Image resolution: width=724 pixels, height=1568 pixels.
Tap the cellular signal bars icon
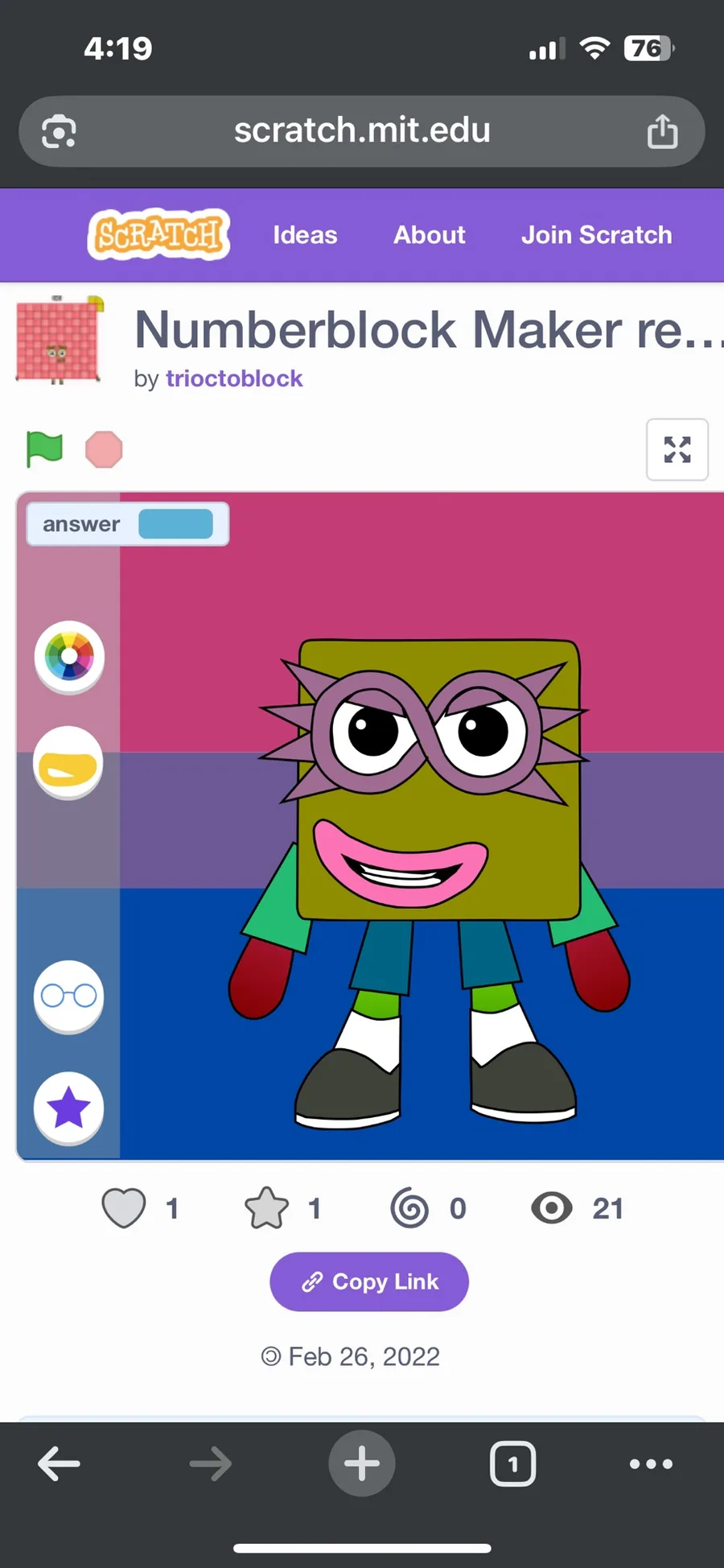pos(547,48)
